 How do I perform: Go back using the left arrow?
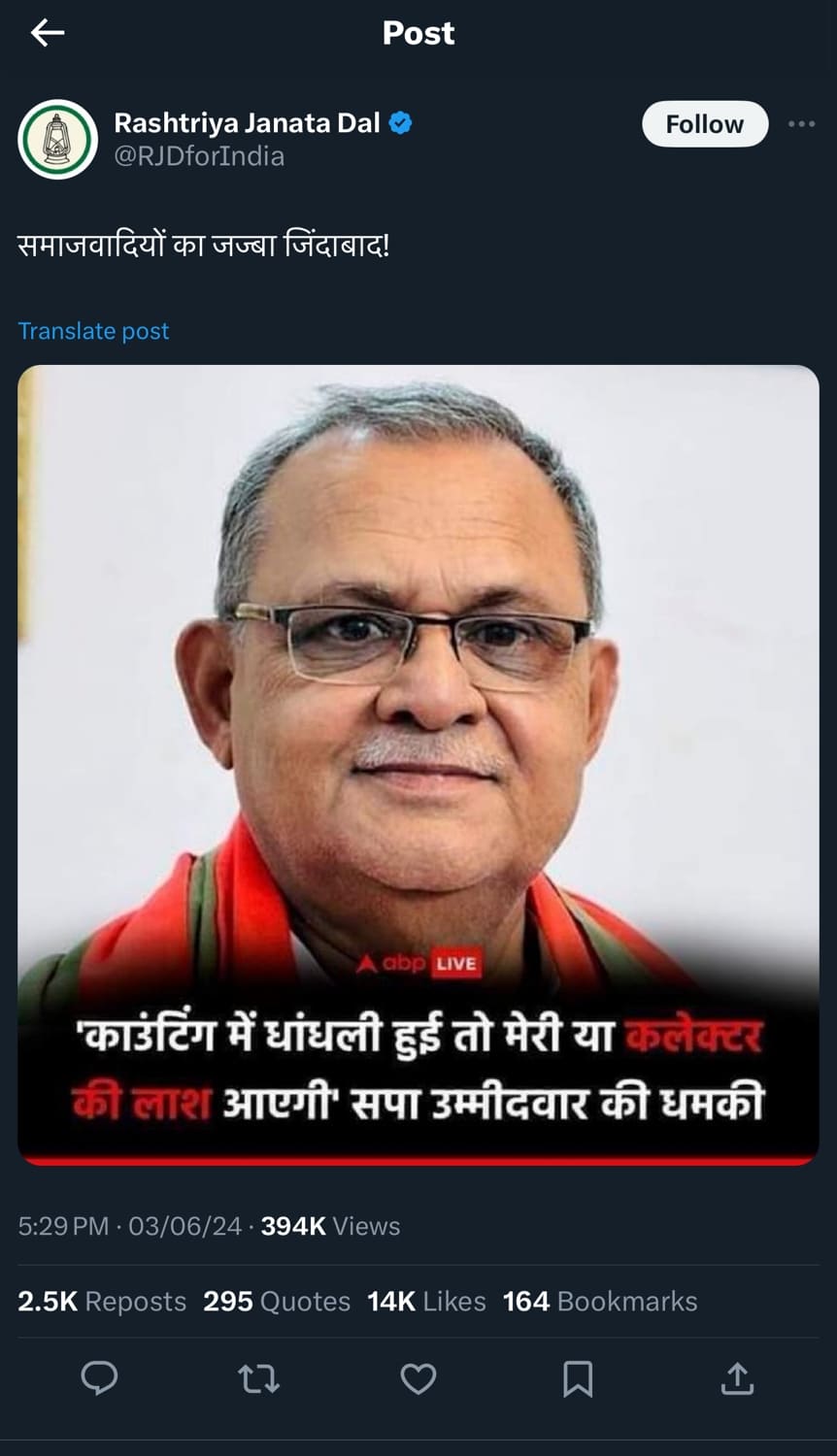(47, 33)
